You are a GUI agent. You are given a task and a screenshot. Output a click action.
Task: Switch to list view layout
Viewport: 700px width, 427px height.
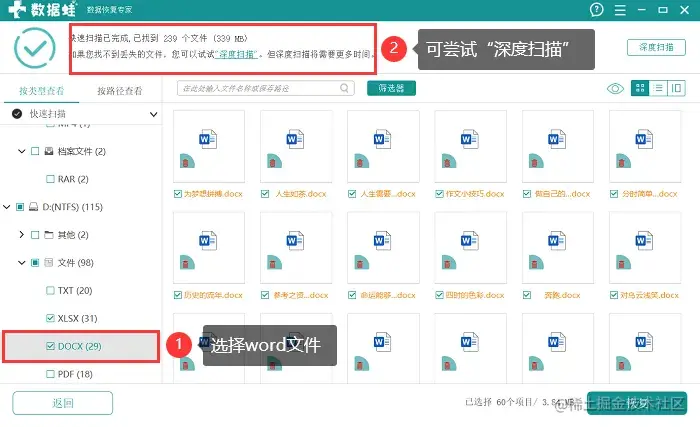(x=658, y=88)
